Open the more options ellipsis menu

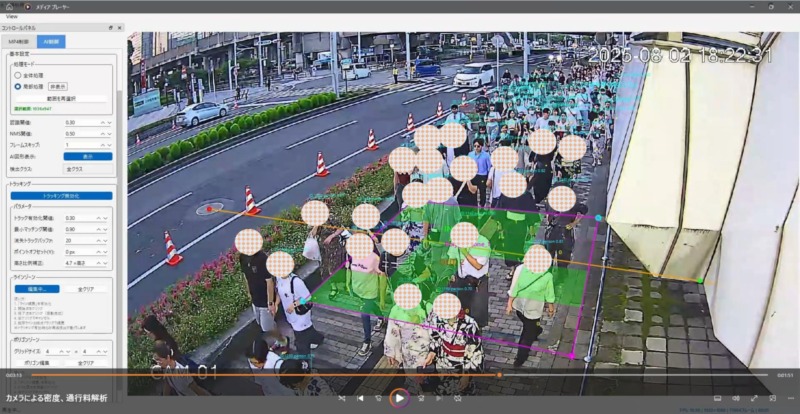(x=790, y=398)
